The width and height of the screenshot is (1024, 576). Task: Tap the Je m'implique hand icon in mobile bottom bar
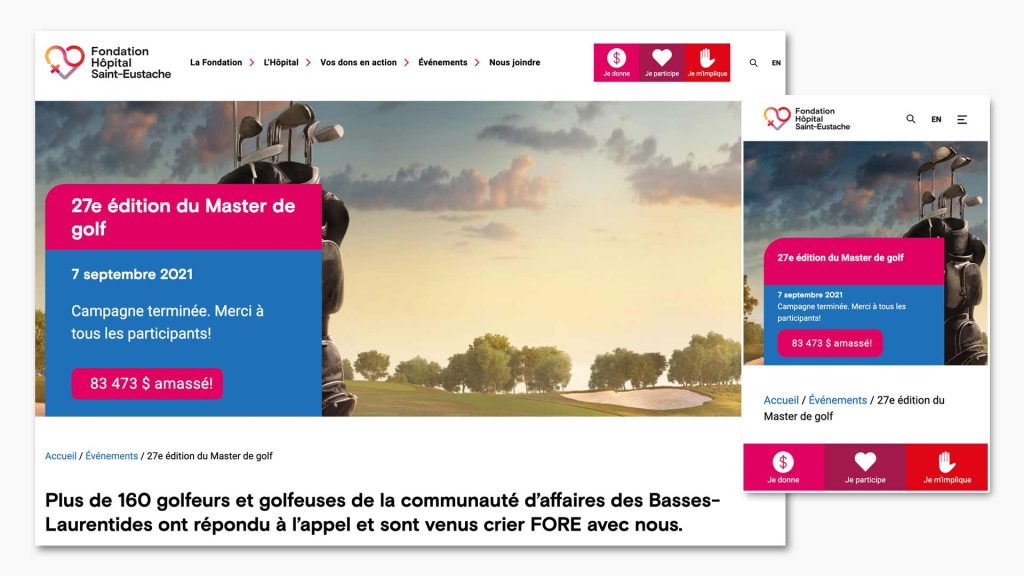point(947,462)
